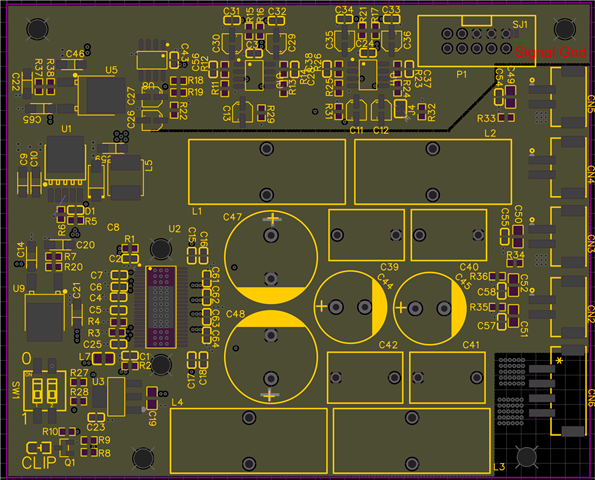
Task: Select the L1 inductor footprint outline
Action: coord(267,172)
